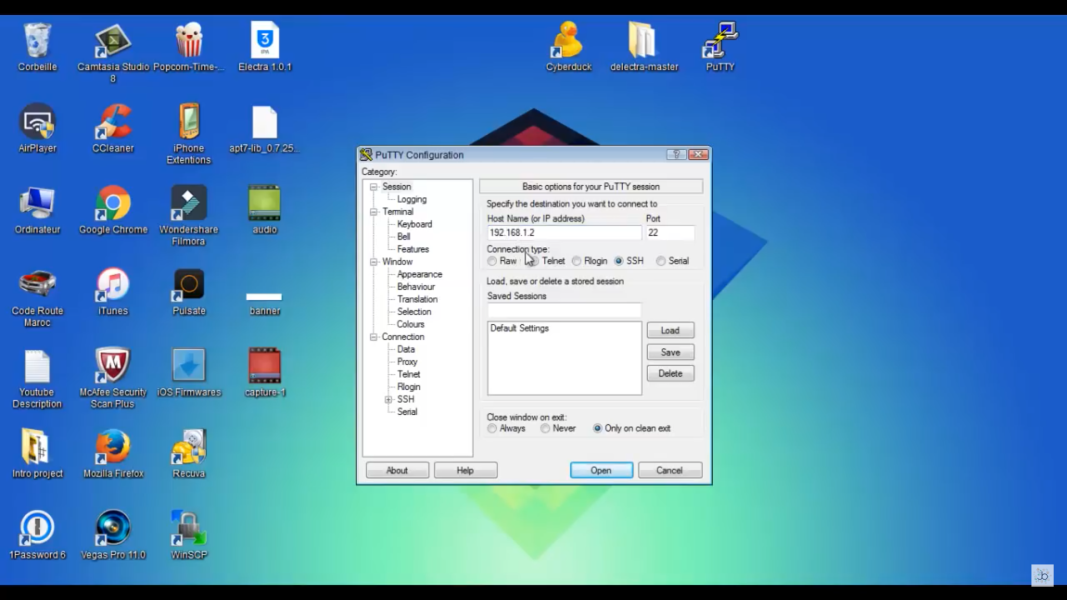Choose the Raw connection type
Viewport: 1067px width, 600px height.
(x=492, y=261)
